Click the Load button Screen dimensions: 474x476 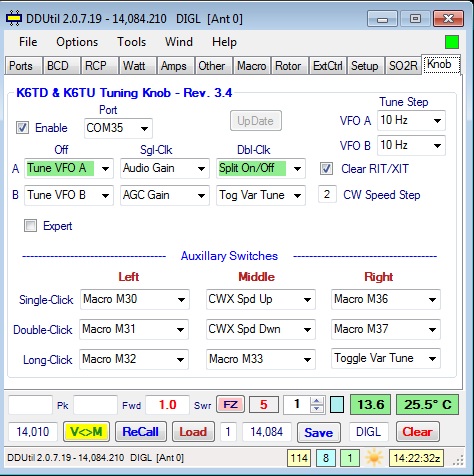[193, 432]
